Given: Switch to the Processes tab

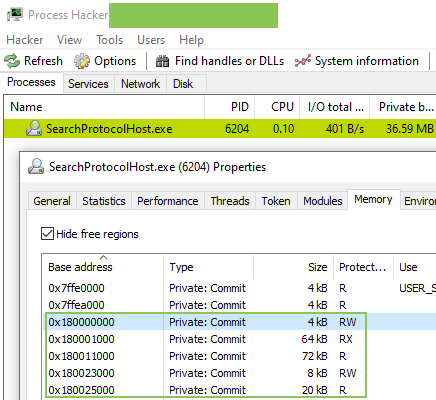Looking at the screenshot, I should point(31,82).
